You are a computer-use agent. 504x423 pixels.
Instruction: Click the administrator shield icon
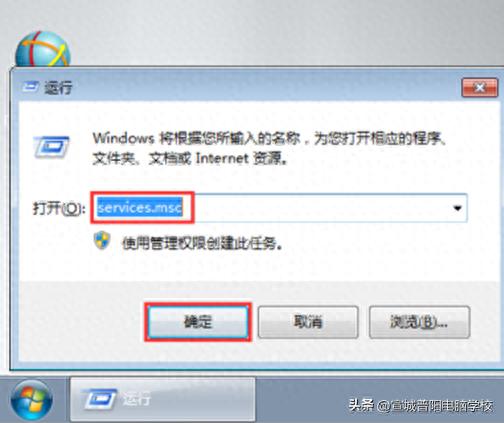[x=102, y=241]
